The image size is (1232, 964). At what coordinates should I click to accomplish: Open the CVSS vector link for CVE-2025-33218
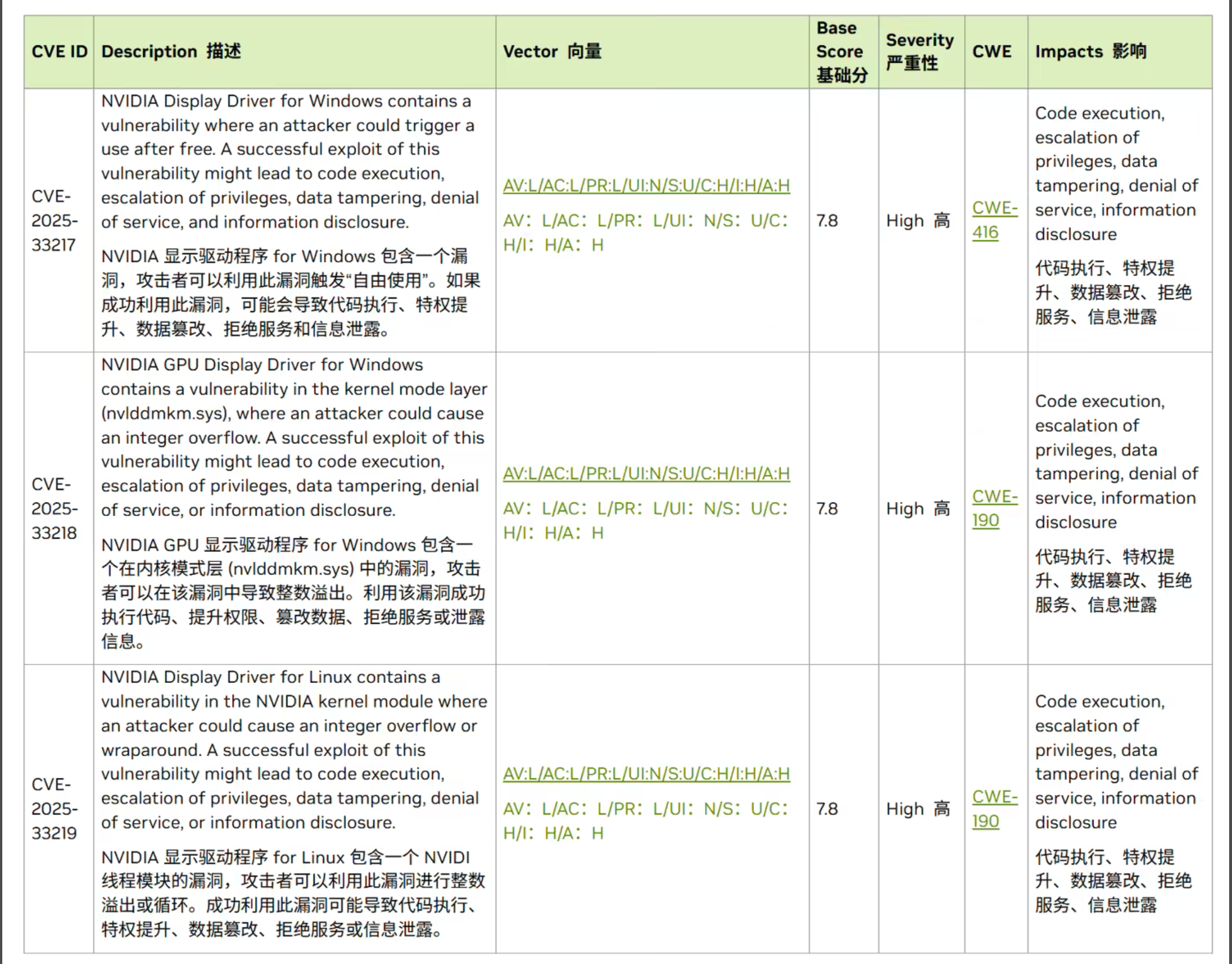646,473
